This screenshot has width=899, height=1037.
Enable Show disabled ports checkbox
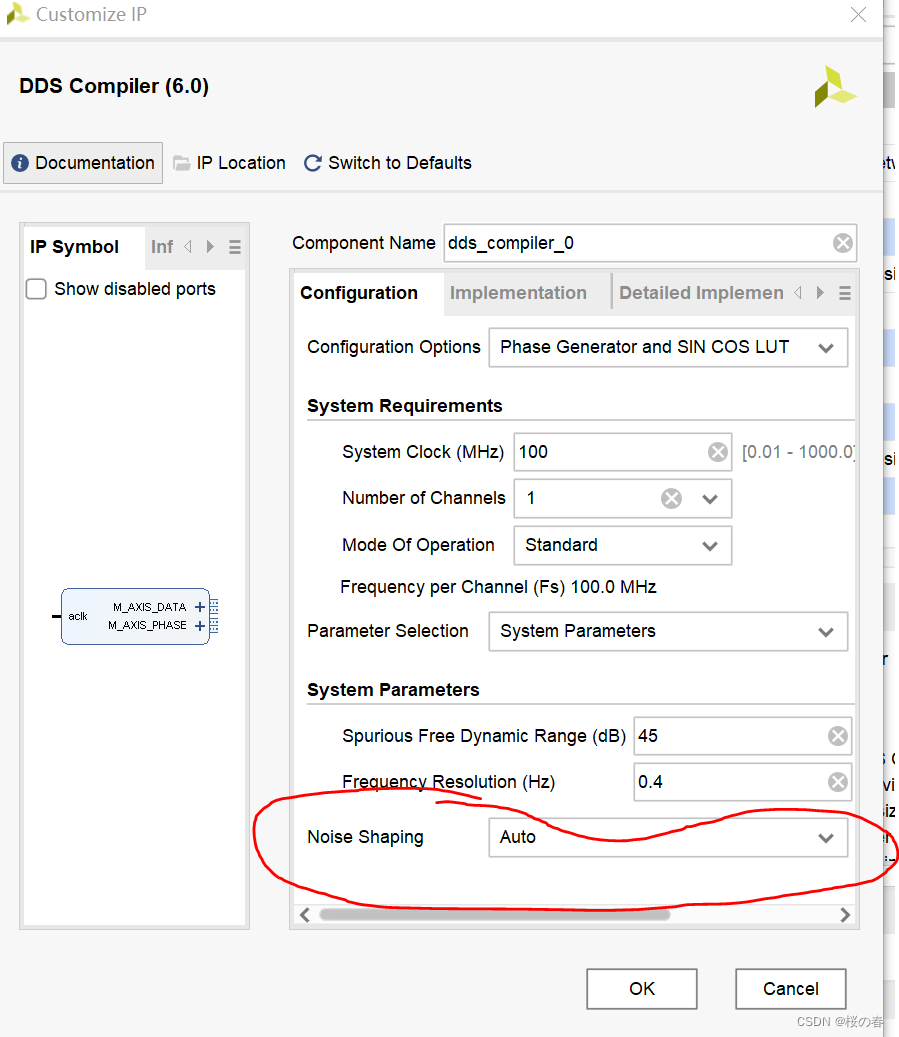pos(36,289)
